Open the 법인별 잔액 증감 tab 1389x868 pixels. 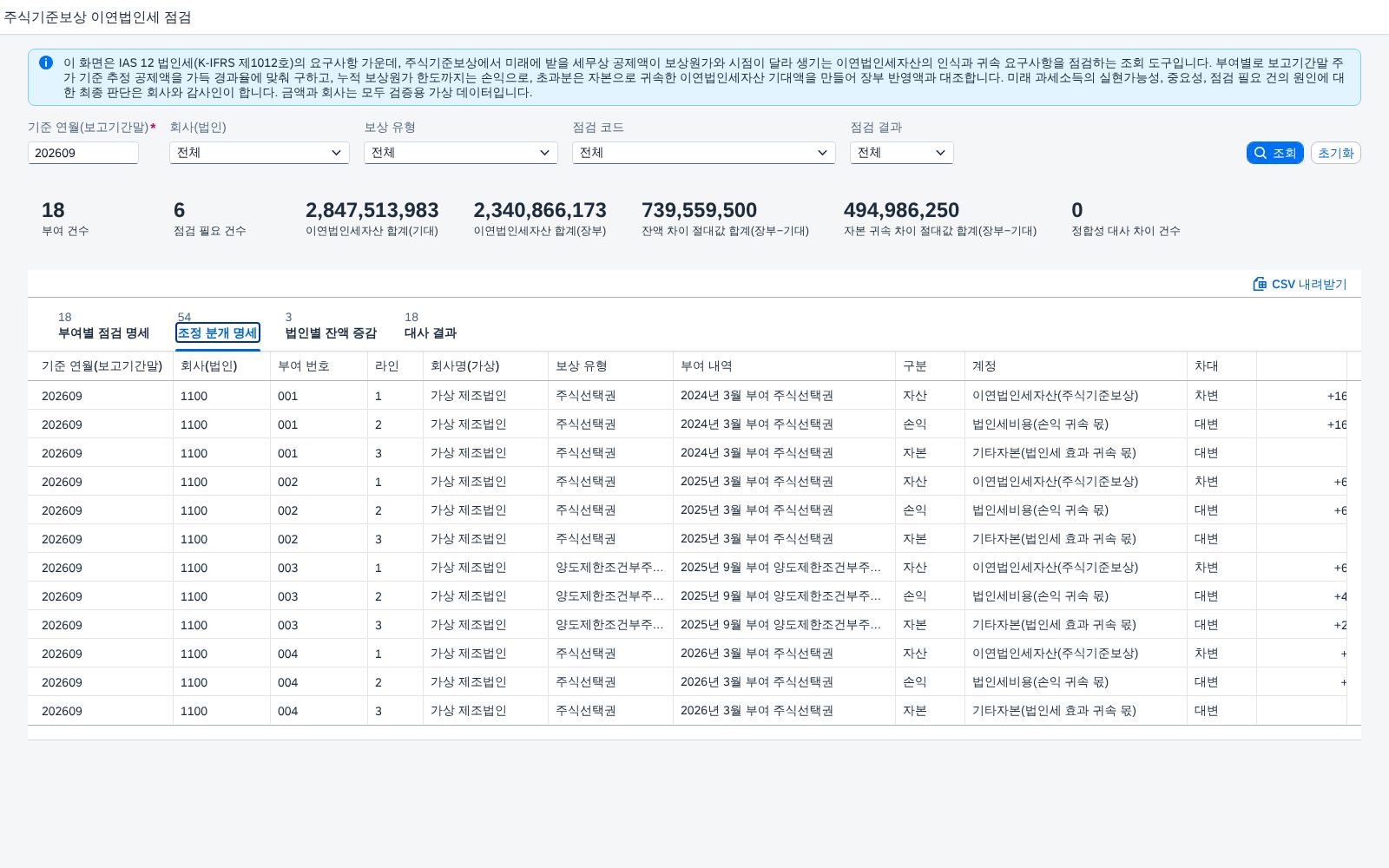(x=331, y=332)
